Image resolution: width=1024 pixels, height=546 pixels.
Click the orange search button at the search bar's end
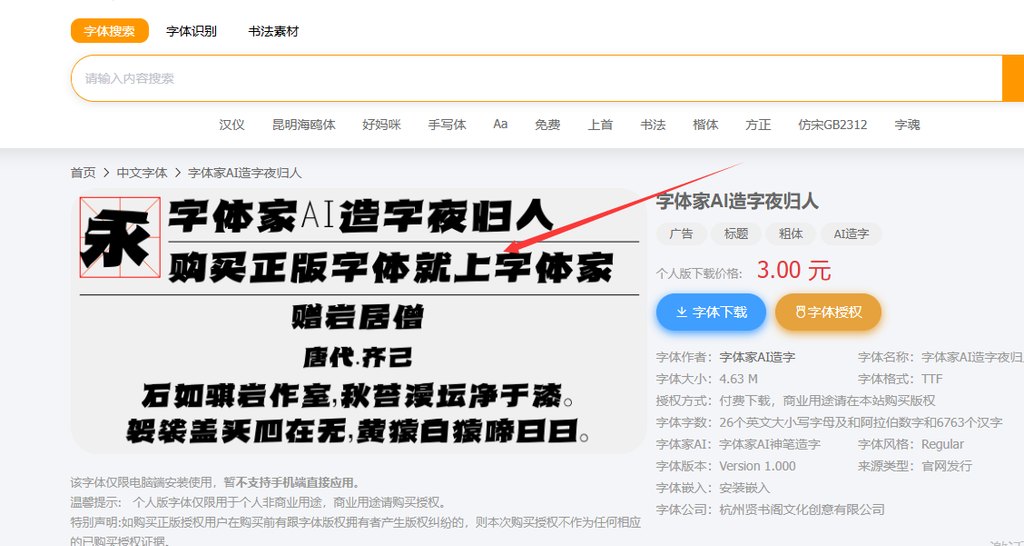coord(1013,78)
